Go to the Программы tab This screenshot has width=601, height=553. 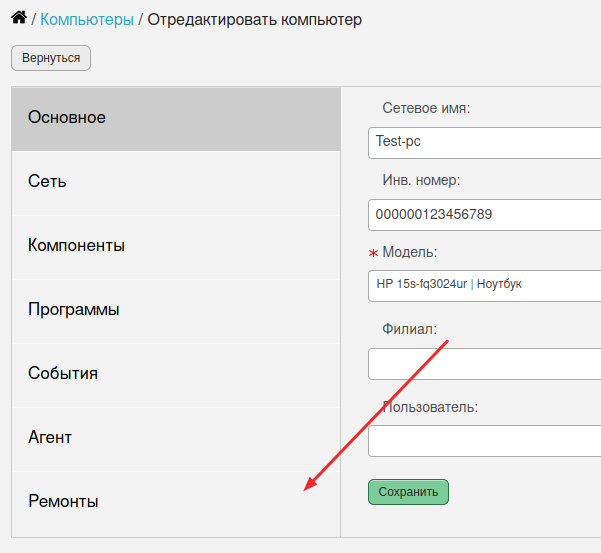(176, 311)
